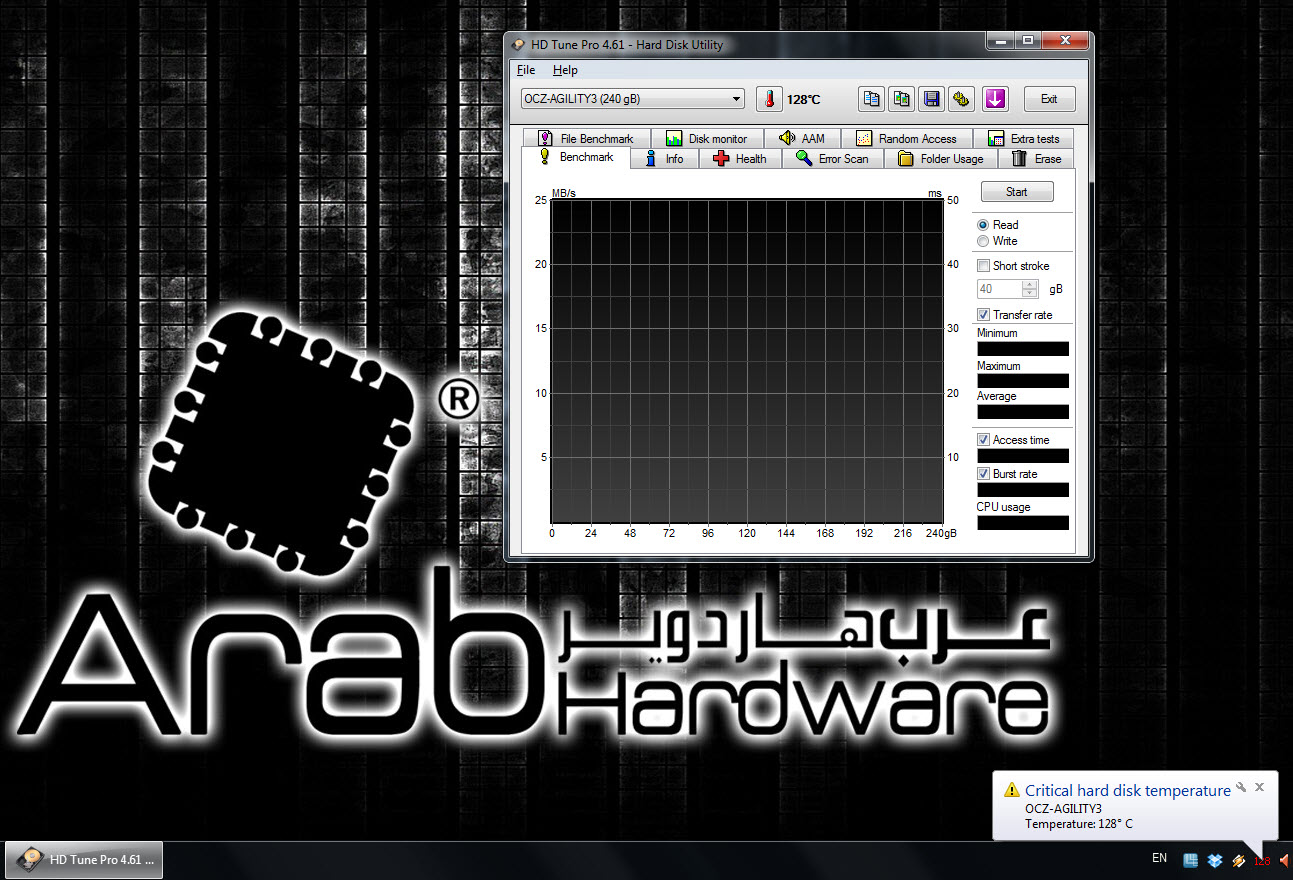Toggle the Burst rate checkbox
1293x880 pixels.
984,474
